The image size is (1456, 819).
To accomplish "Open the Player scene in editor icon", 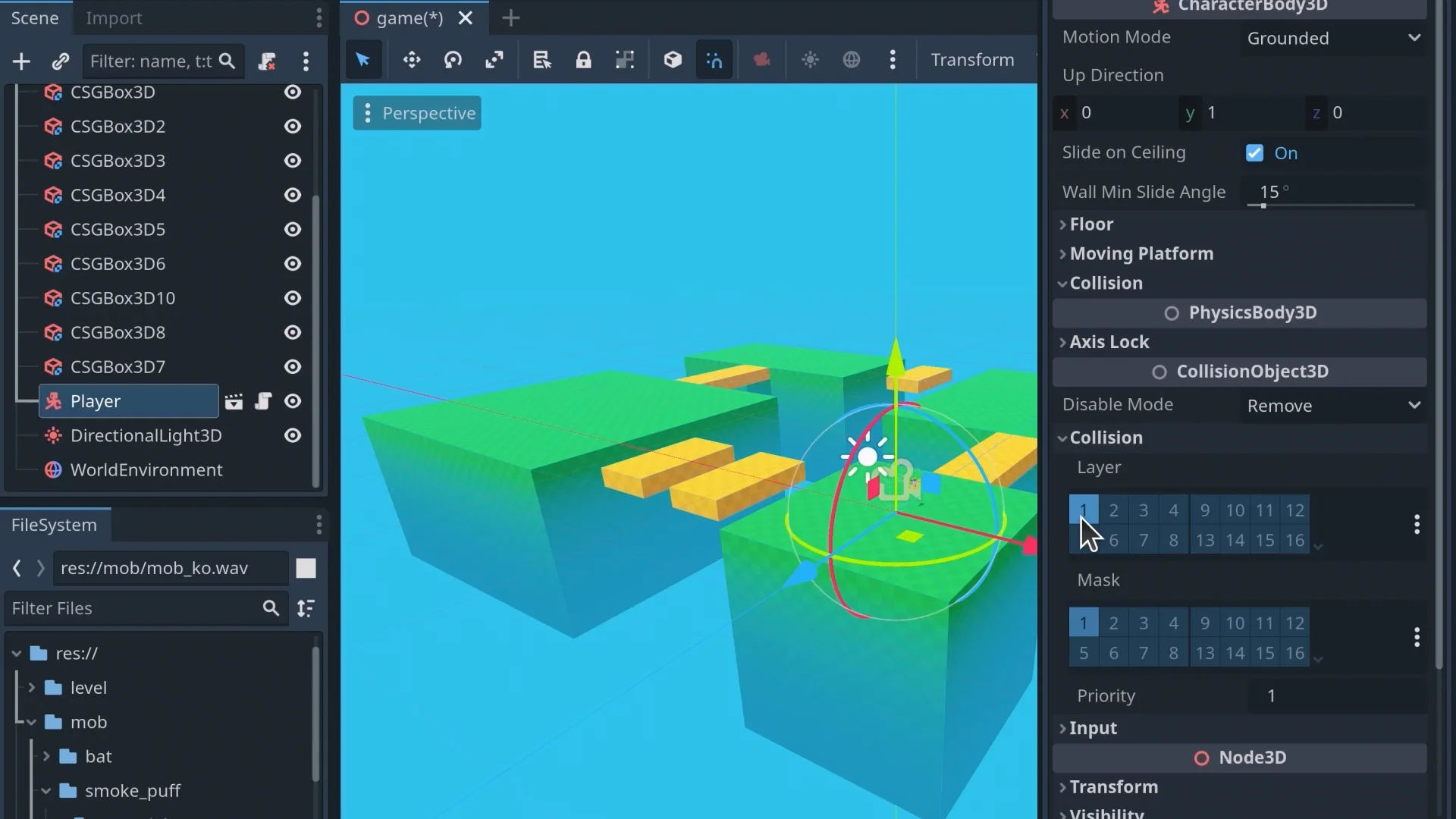I will [234, 402].
